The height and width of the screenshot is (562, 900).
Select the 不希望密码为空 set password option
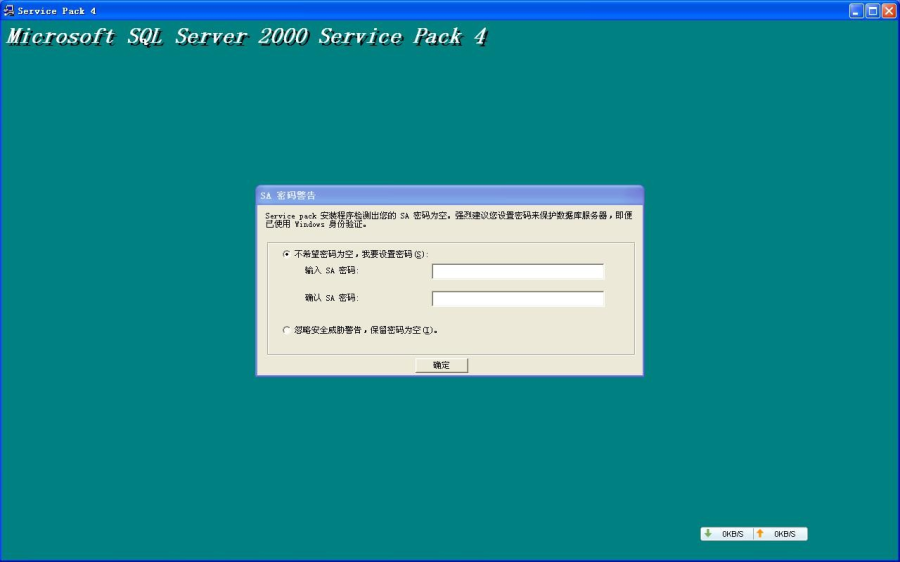(x=287, y=254)
